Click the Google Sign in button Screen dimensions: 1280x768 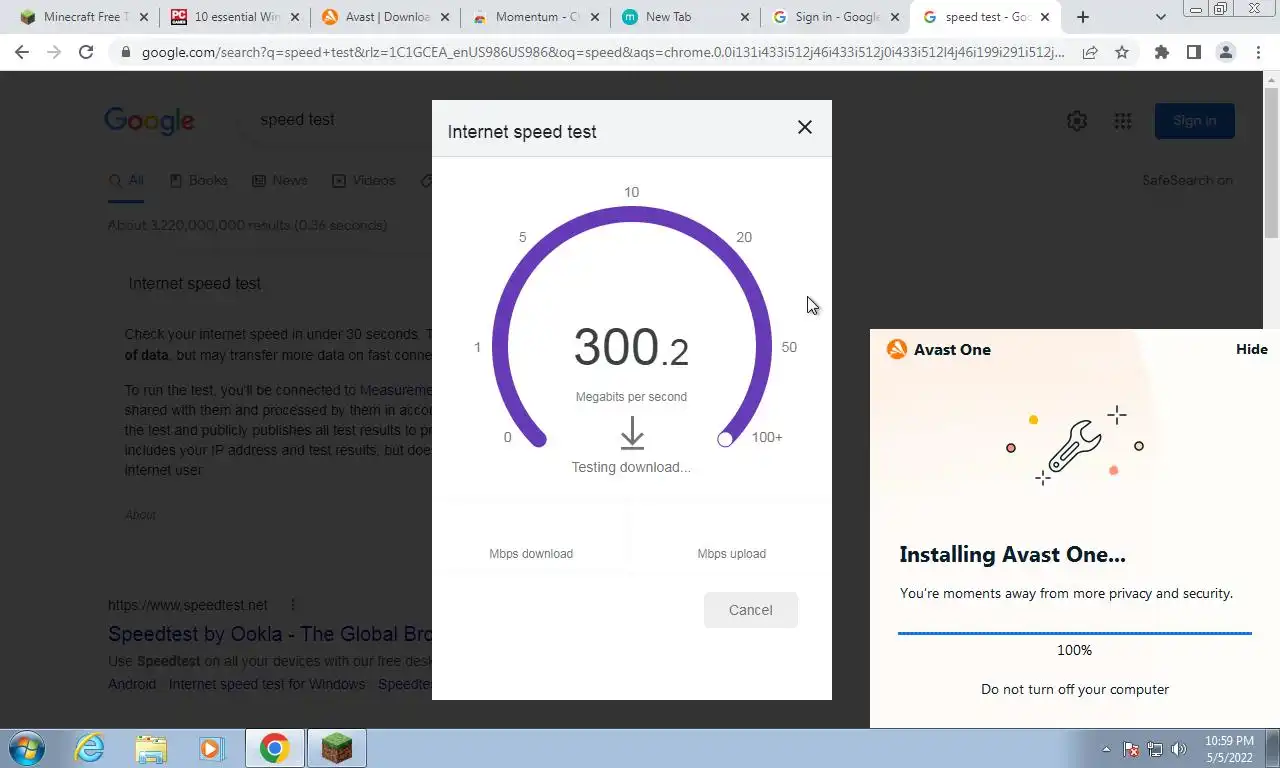[1195, 121]
